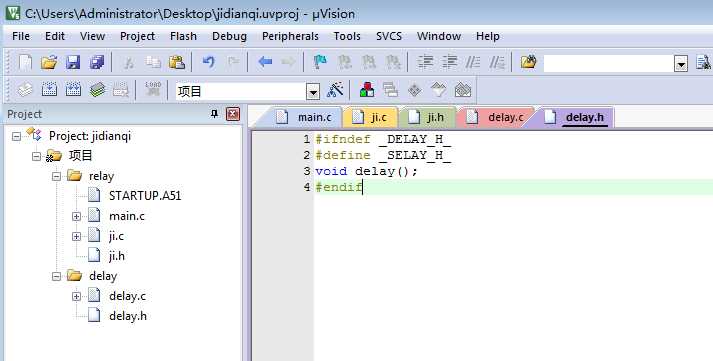Indent the selected lines with the Indent icon
The height and width of the screenshot is (361, 713).
(426, 62)
